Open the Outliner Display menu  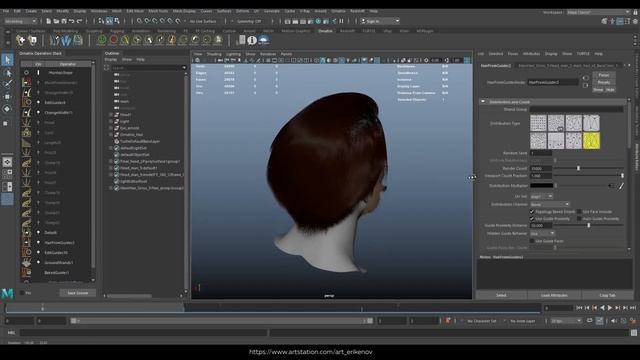[x=111, y=60]
